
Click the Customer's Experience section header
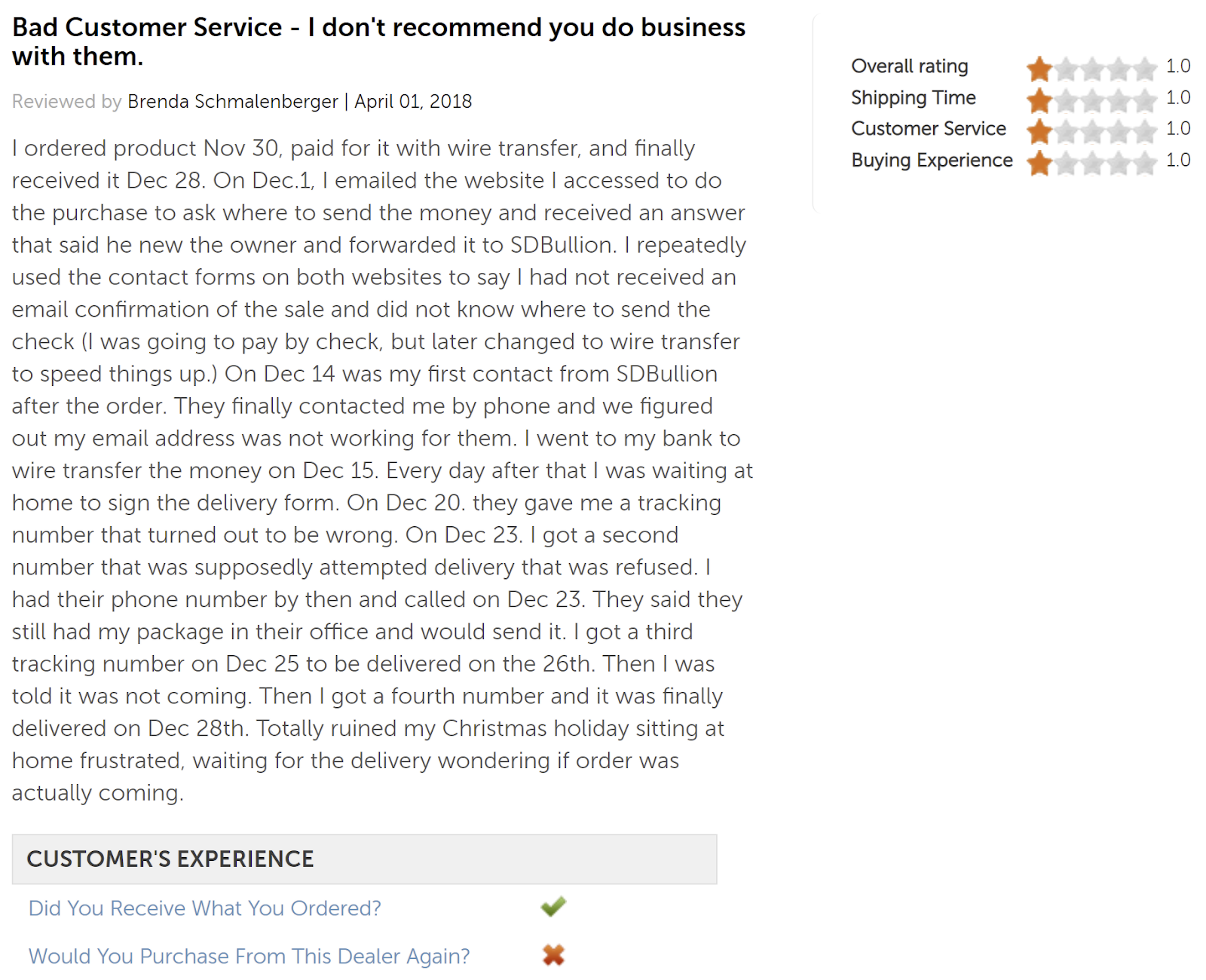point(364,859)
